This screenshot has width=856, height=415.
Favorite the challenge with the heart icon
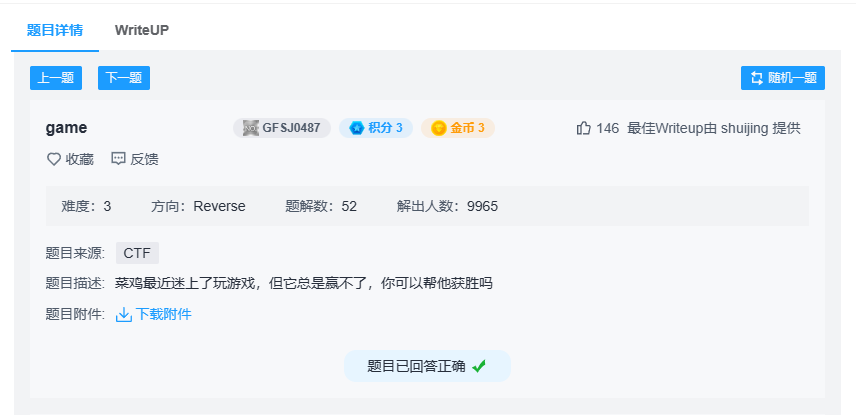(x=54, y=159)
